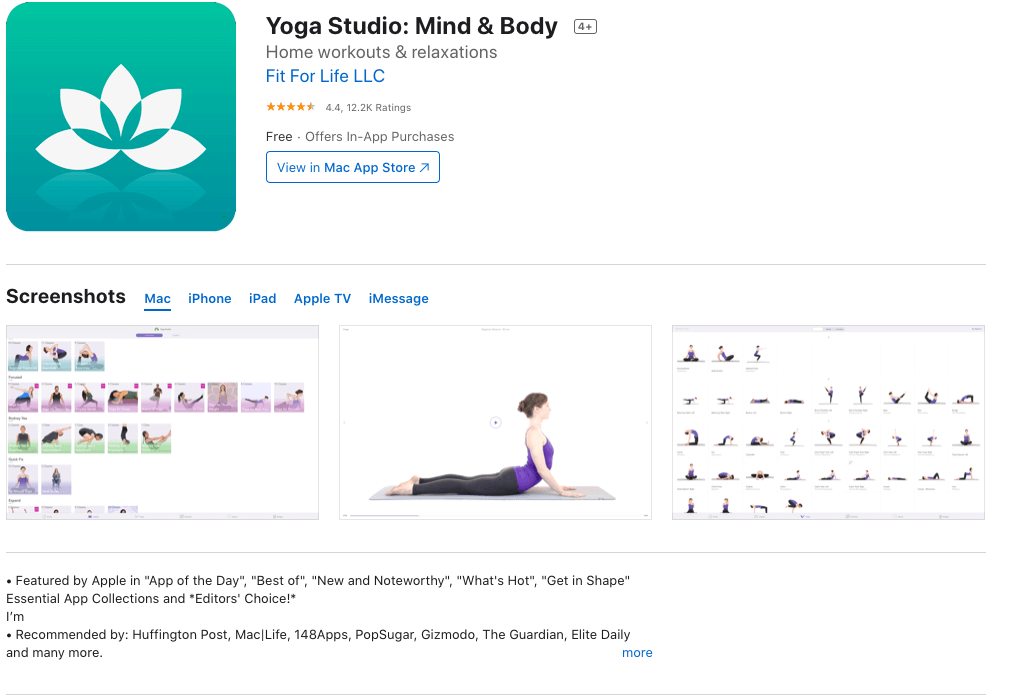Screen dimensions: 1012x697
Task: Select the iPad screenshots tab
Action: 262,298
